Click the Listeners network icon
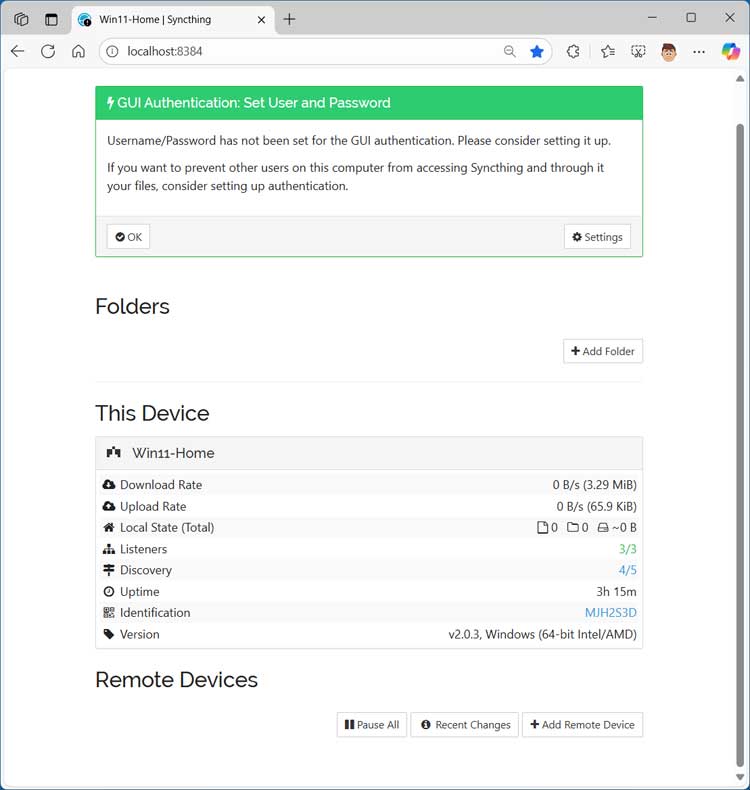 coord(109,549)
